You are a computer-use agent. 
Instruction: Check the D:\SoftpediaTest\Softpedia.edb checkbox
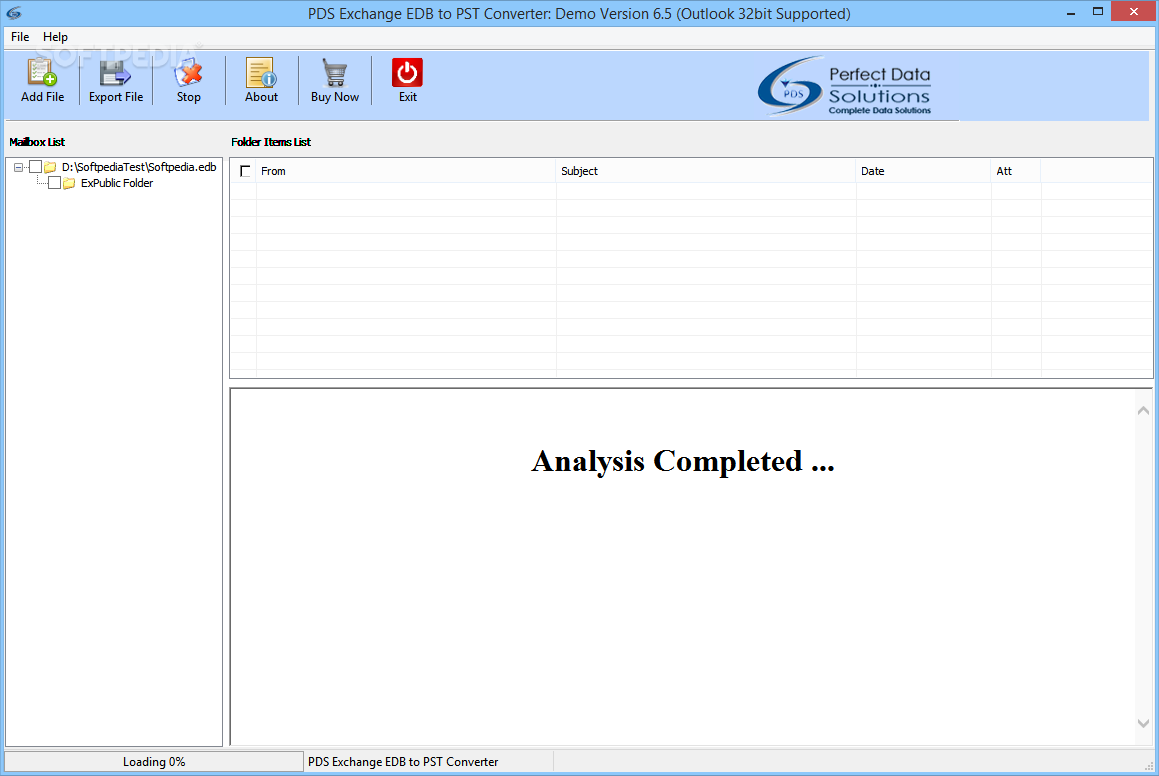coord(35,167)
